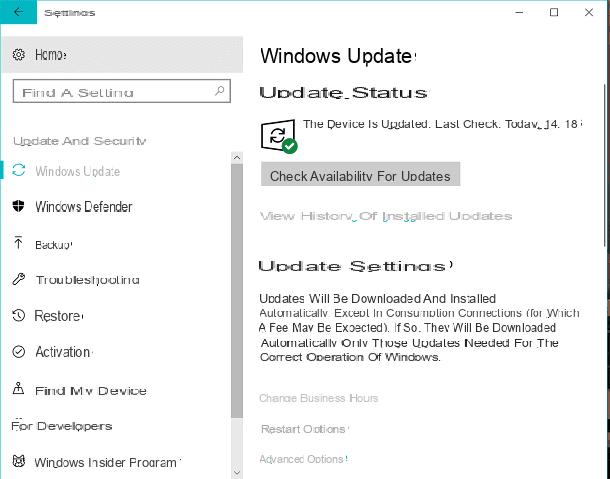Screen dimensions: 610x479
Task: Click the update status icon with the green check
Action: click(x=279, y=137)
